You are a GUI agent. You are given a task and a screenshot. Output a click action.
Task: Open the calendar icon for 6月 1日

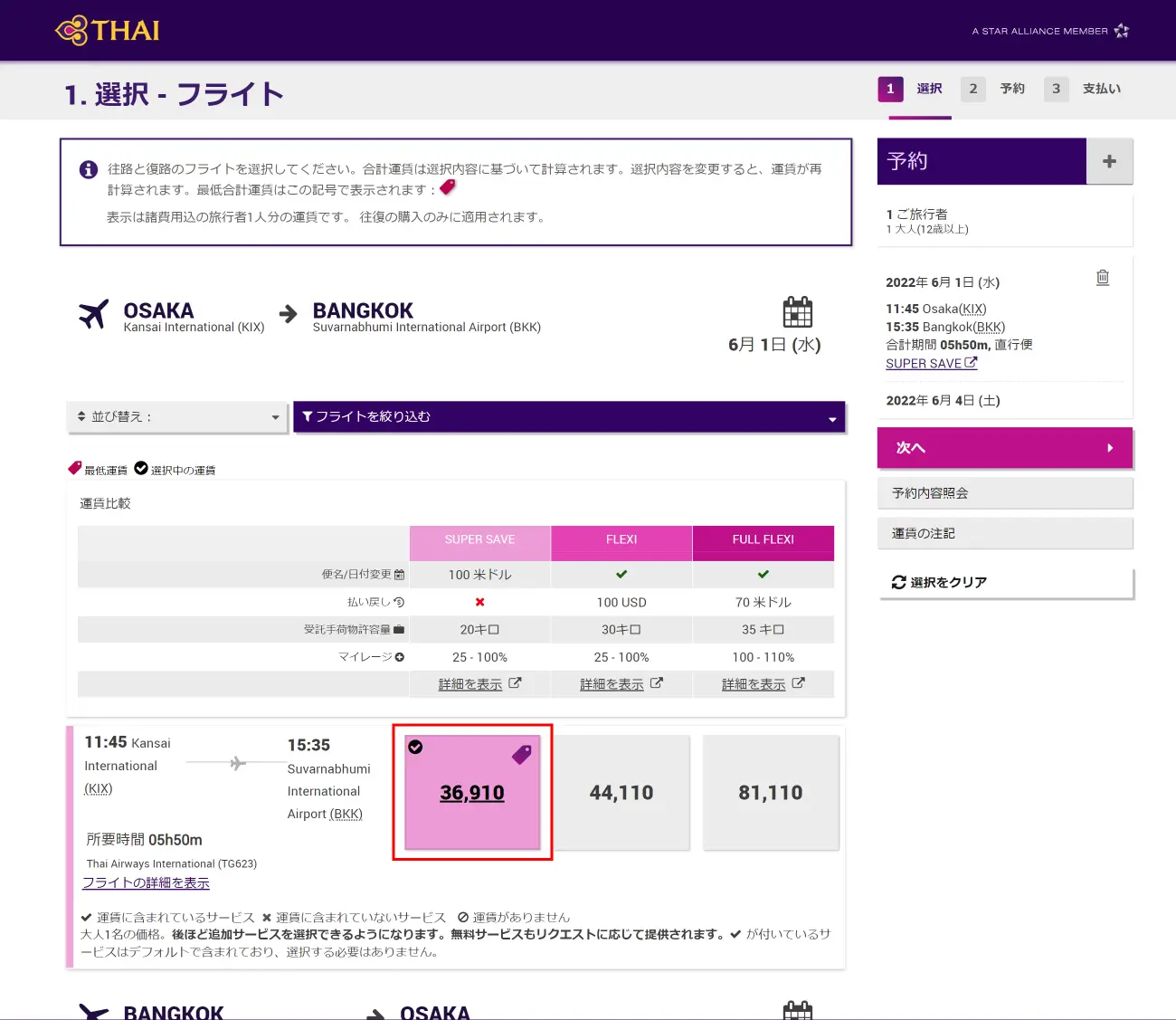797,312
